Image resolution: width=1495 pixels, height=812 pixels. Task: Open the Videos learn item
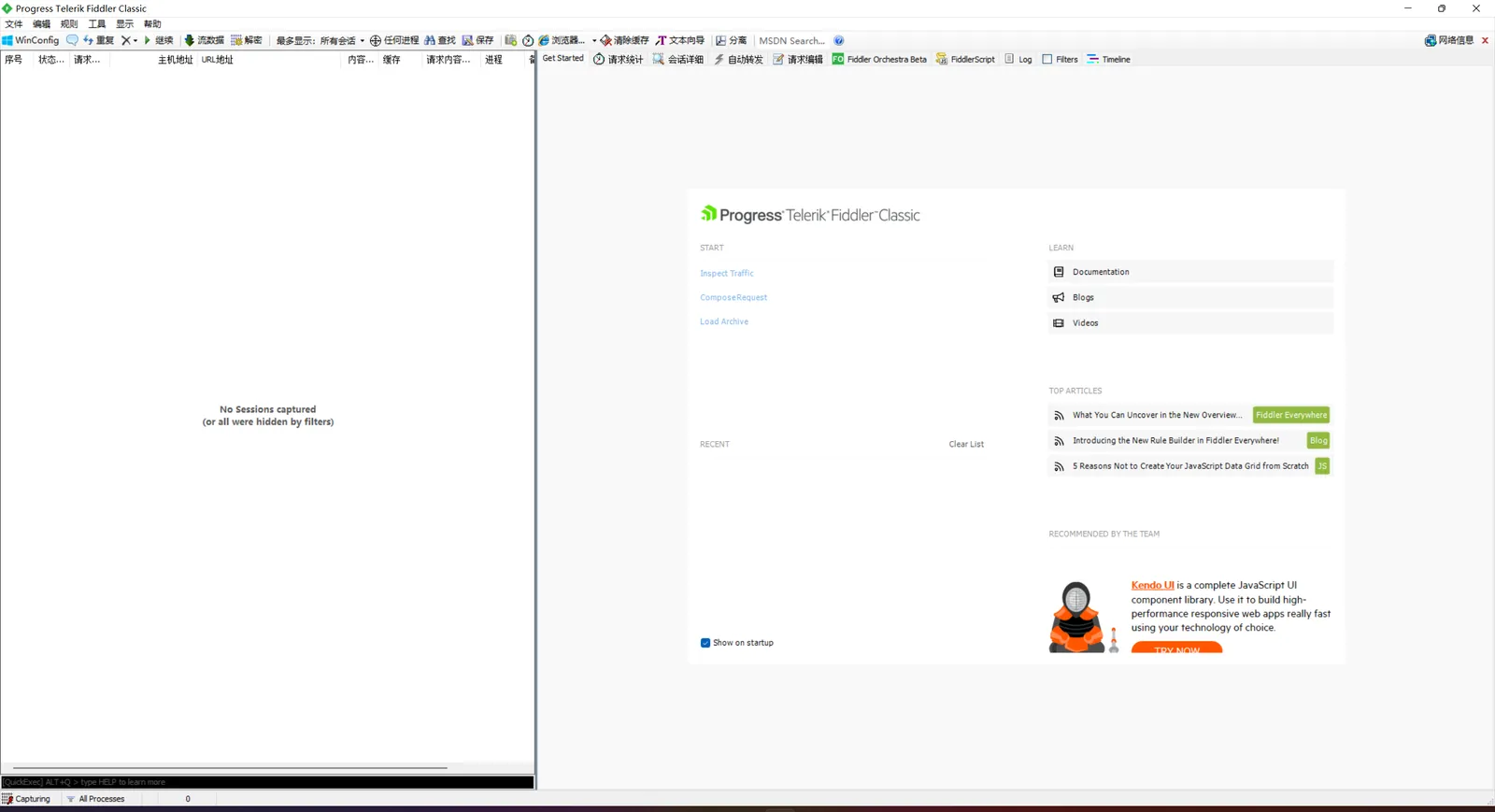(x=1191, y=322)
